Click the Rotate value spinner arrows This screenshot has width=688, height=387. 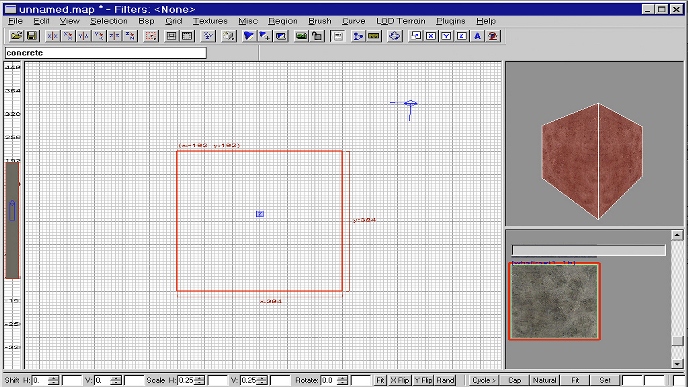coord(343,380)
